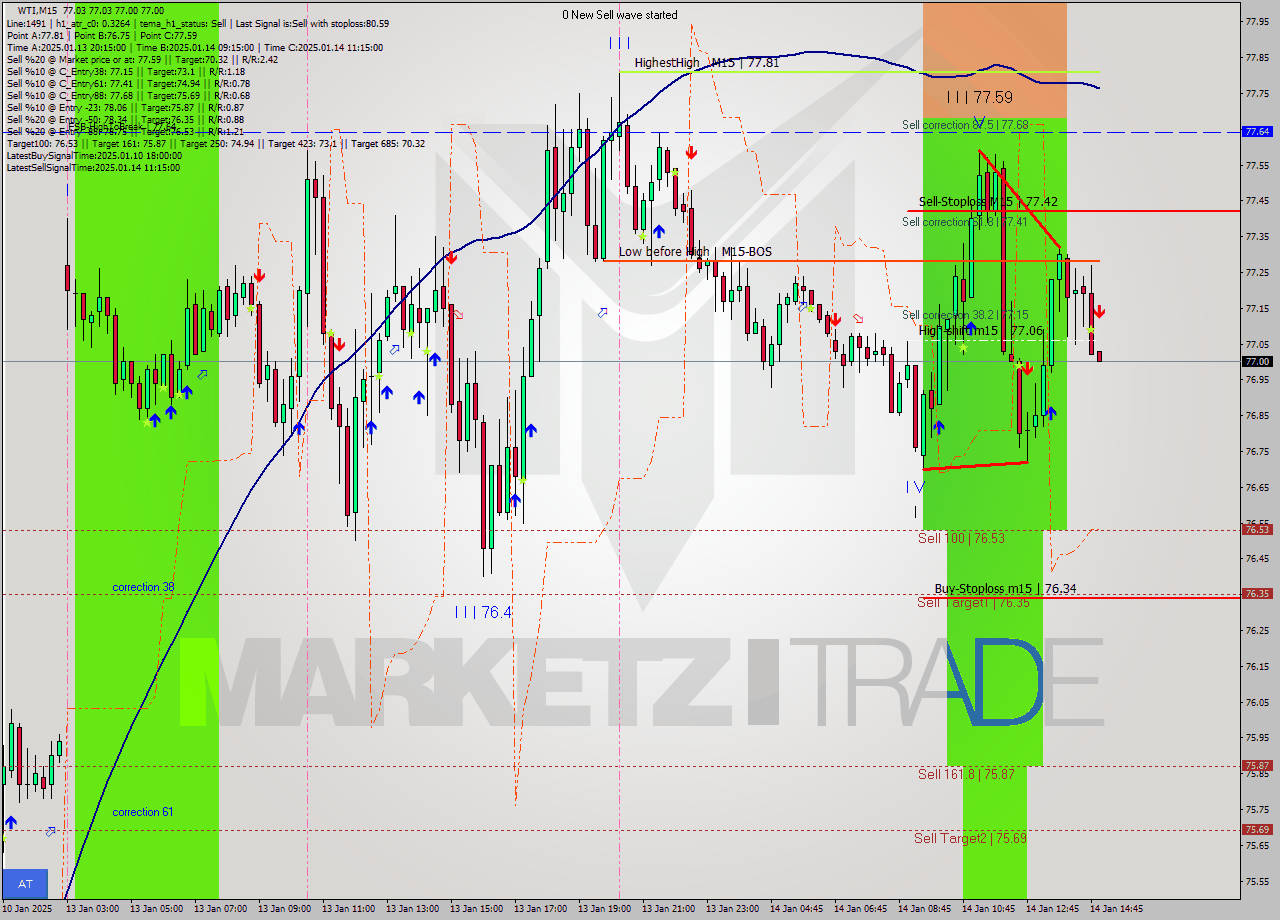The height and width of the screenshot is (920, 1280).
Task: Select the red 76.53 price axis tag
Action: tap(1256, 530)
